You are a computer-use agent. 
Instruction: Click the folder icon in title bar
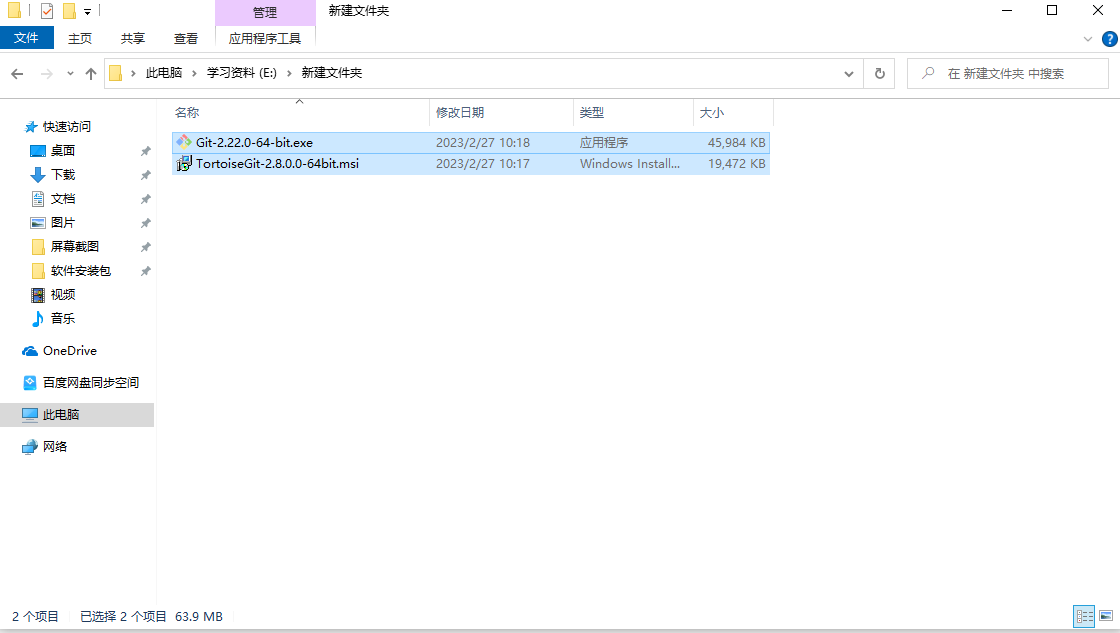tap(14, 11)
